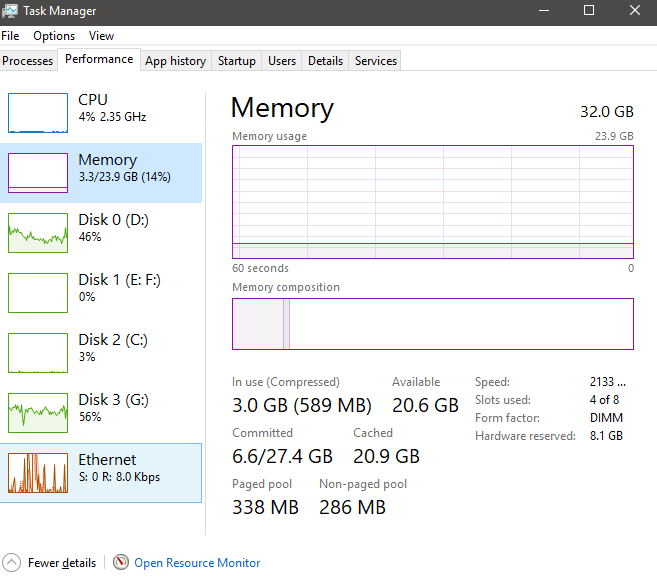Image resolution: width=657 pixels, height=578 pixels.
Task: Click the CPU 4% 2.35 GHz text
Action: 112,117
